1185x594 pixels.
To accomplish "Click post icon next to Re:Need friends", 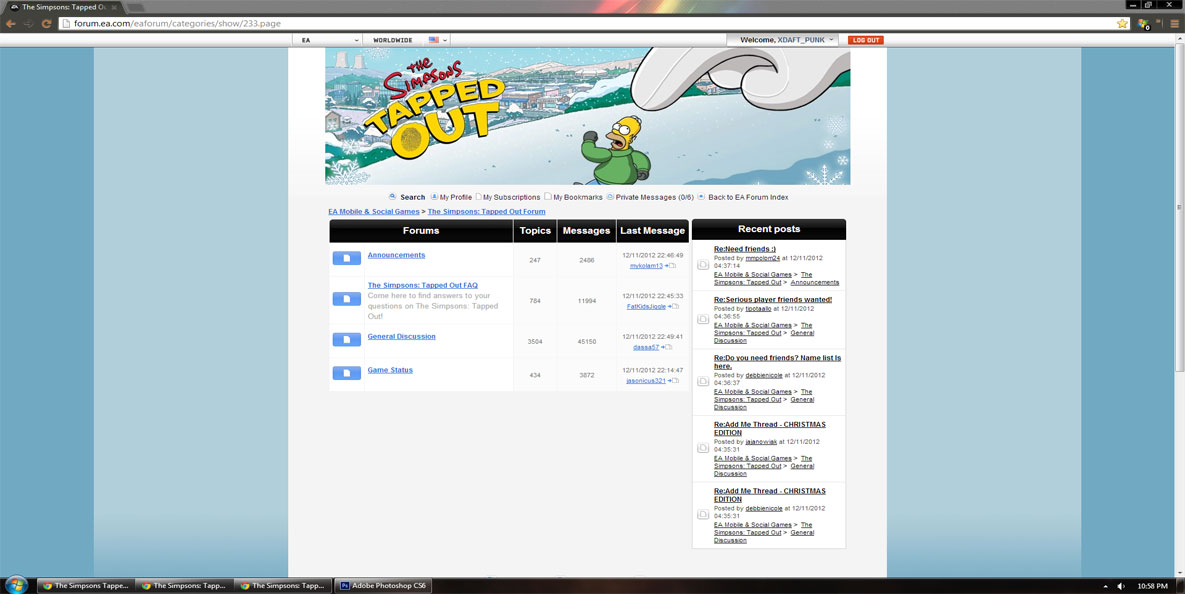I will (703, 265).
